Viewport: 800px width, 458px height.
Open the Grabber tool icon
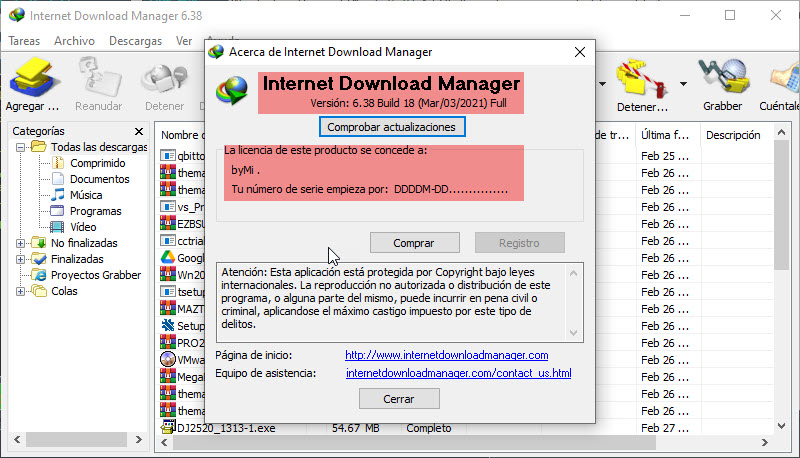coord(723,78)
